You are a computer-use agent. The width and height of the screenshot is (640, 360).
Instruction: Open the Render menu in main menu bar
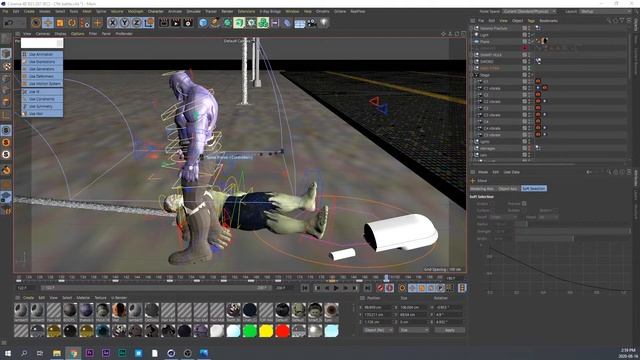(227, 11)
